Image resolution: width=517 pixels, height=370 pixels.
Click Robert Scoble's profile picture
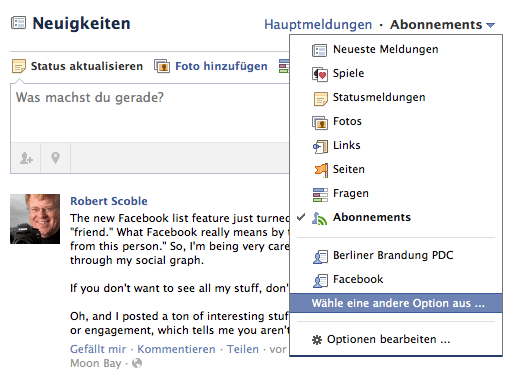pyautogui.click(x=35, y=219)
